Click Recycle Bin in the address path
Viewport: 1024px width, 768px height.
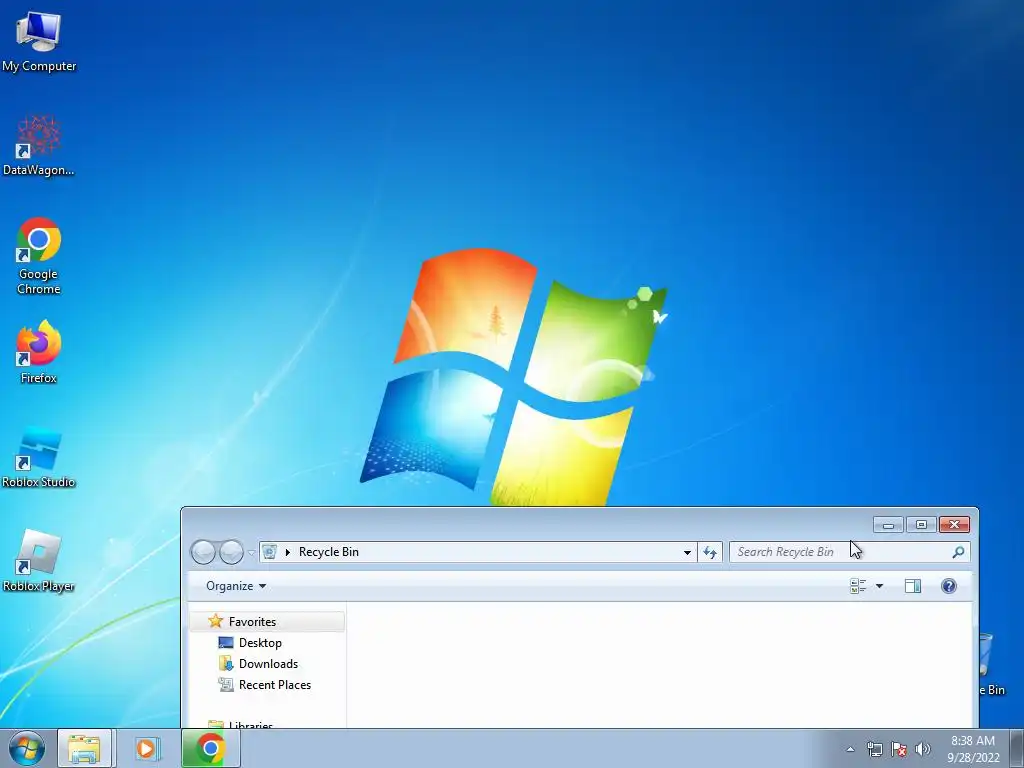[x=328, y=552]
